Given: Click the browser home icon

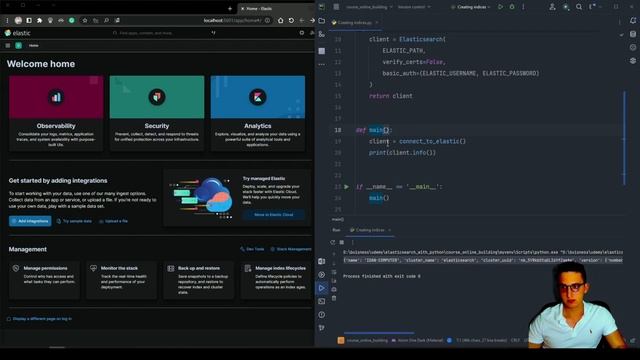Looking at the screenshot, I should [280, 20].
